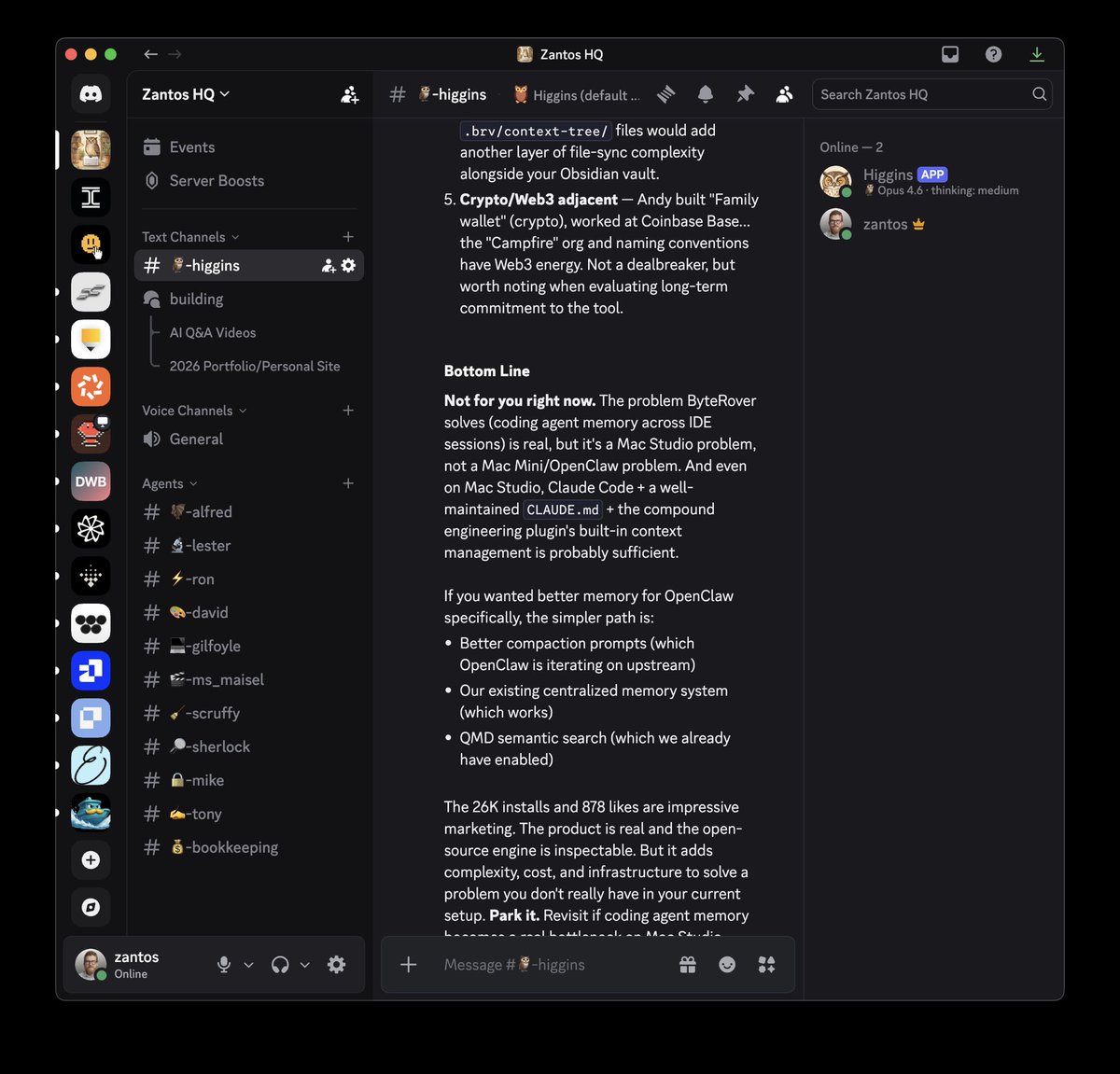Screen dimensions: 1120x1074
Task: Open headphones output options arrow
Action: [304, 965]
